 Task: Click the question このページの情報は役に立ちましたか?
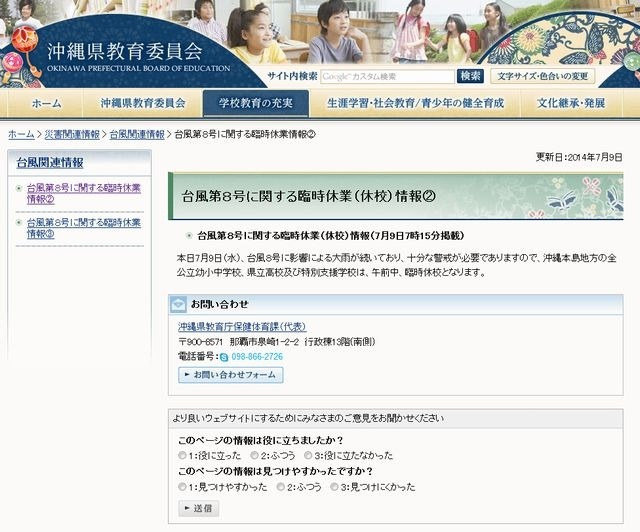click(x=261, y=441)
